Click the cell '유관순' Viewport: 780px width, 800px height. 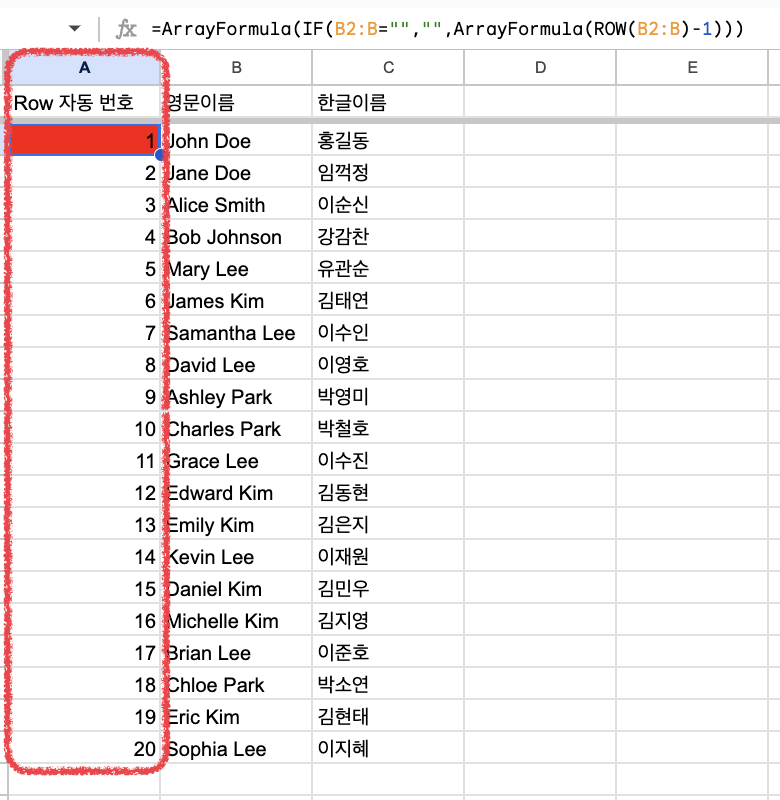click(388, 269)
